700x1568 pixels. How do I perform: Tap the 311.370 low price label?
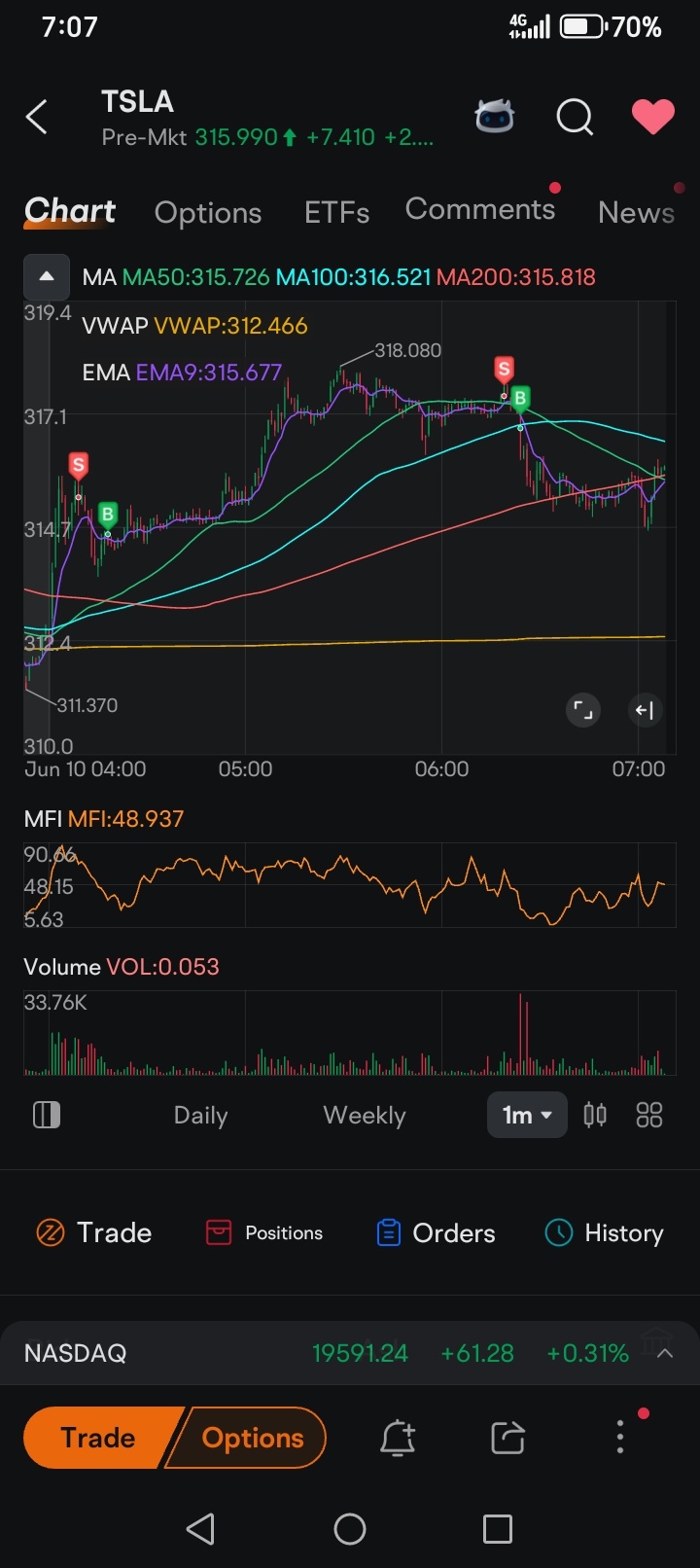point(87,705)
